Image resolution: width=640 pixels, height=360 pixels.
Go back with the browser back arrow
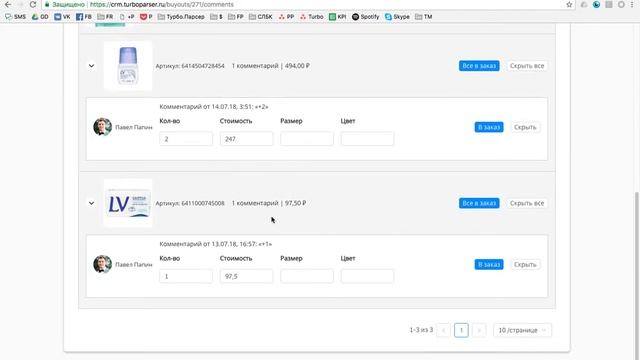click(x=8, y=4)
